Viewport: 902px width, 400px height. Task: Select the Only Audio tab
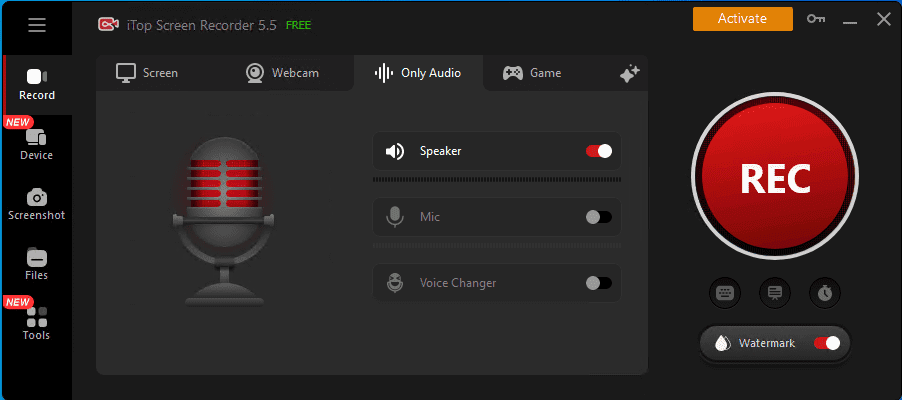[x=418, y=73]
